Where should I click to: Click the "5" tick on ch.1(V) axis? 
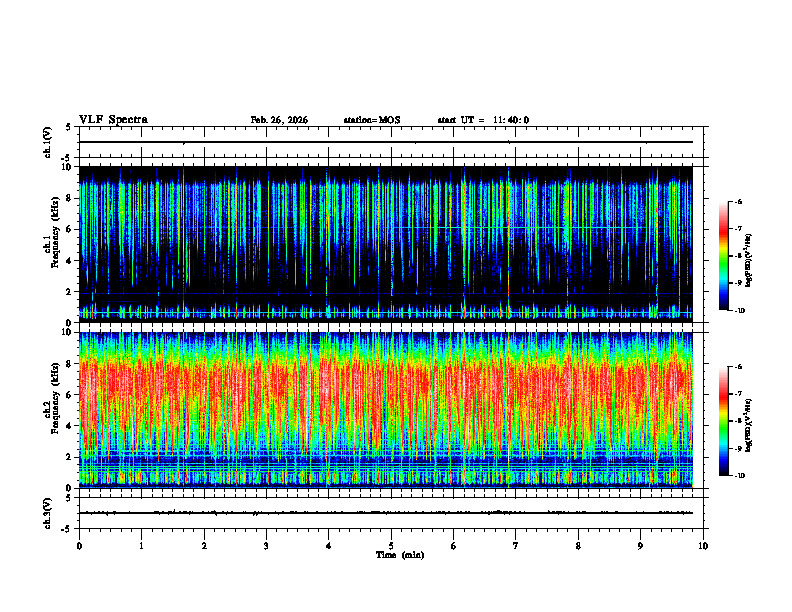69,127
